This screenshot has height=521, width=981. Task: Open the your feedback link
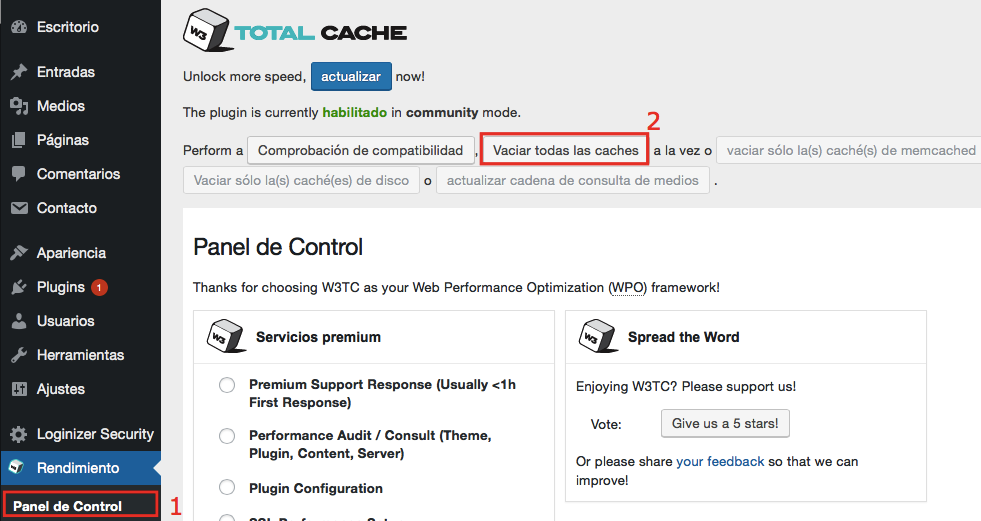click(x=720, y=462)
